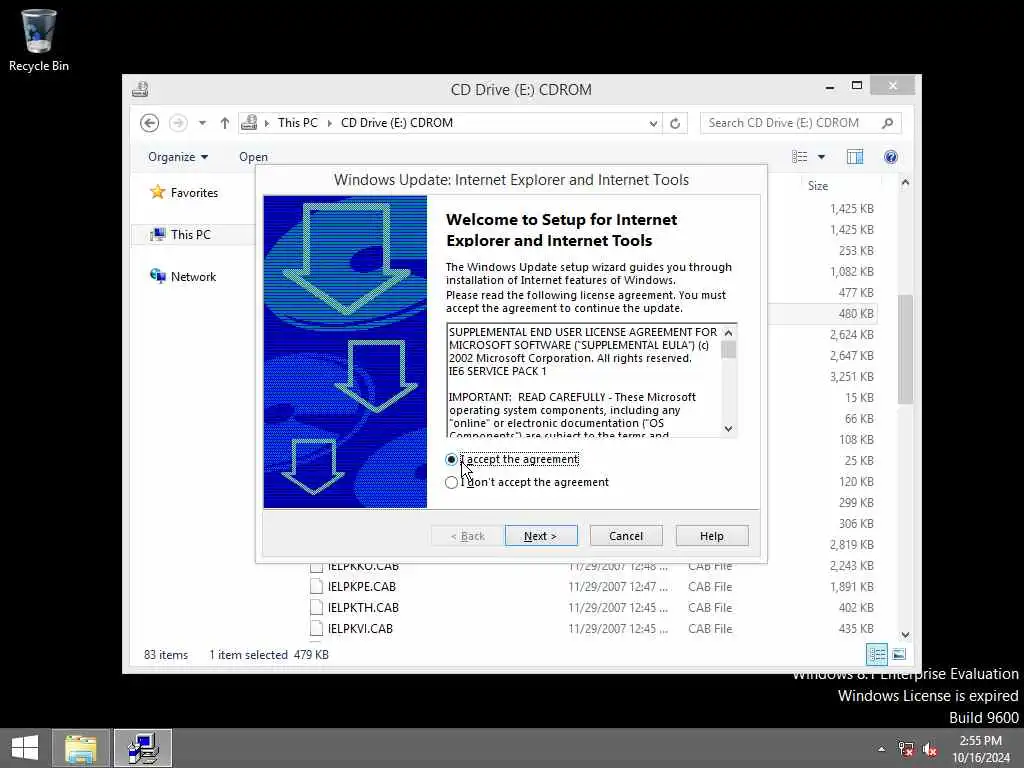Image resolution: width=1024 pixels, height=768 pixels.
Task: Click Open in the Explorer toolbar
Action: pos(253,157)
